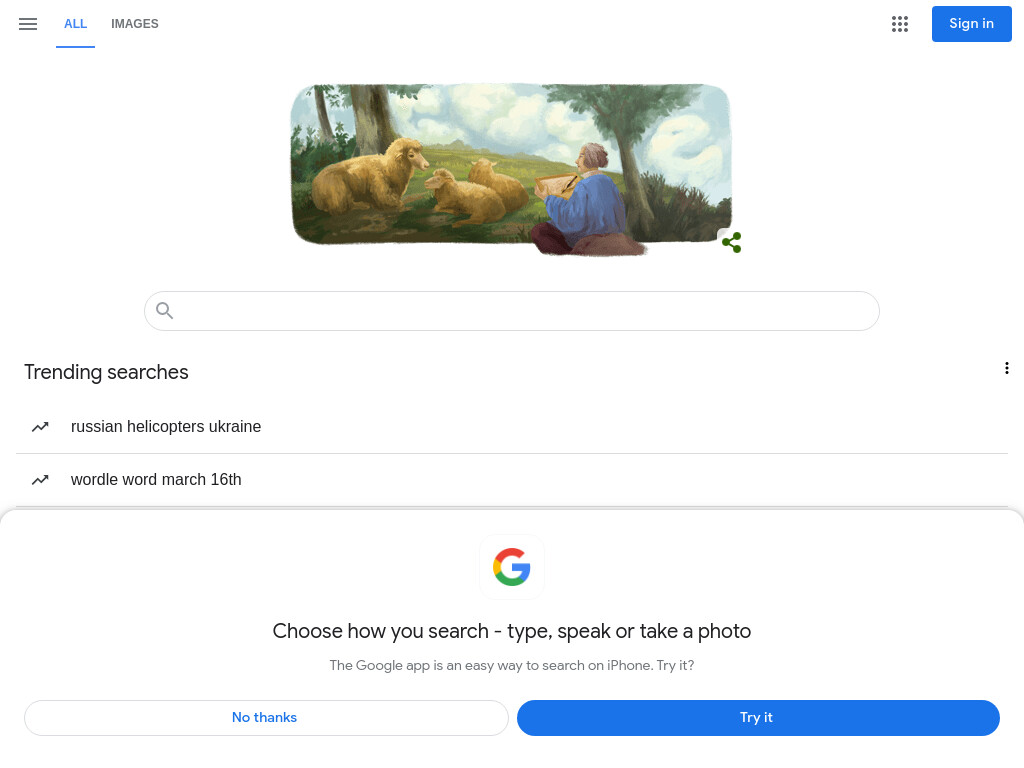Accept the Google app offer with Try it

[758, 718]
